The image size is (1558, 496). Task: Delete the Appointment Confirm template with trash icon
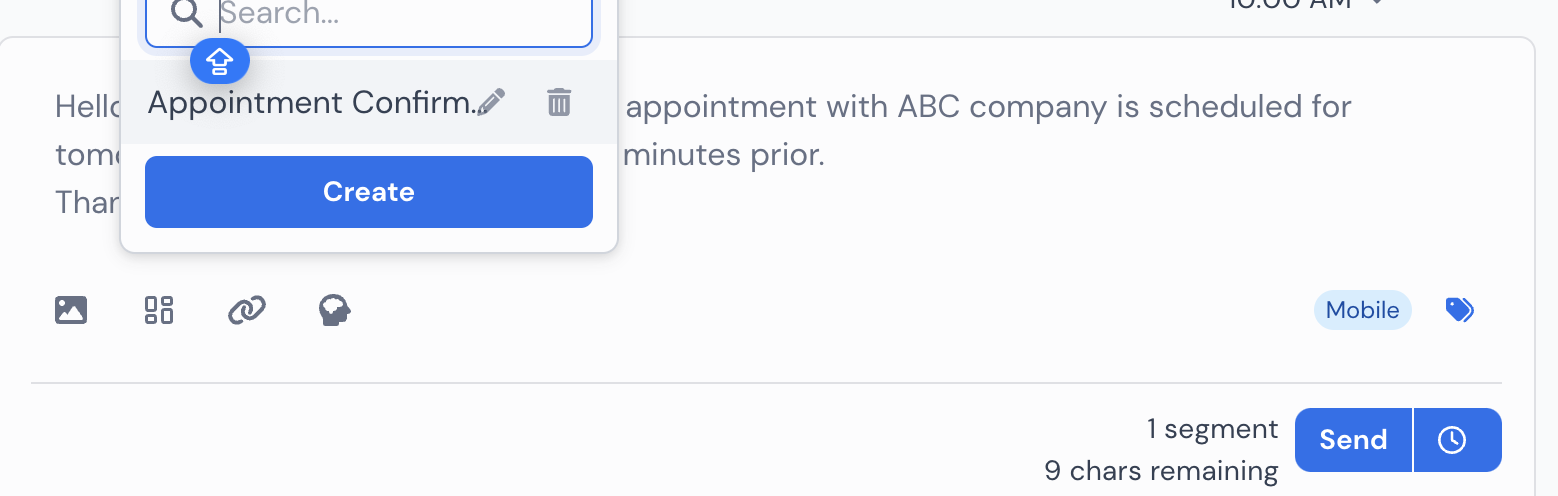tap(559, 102)
